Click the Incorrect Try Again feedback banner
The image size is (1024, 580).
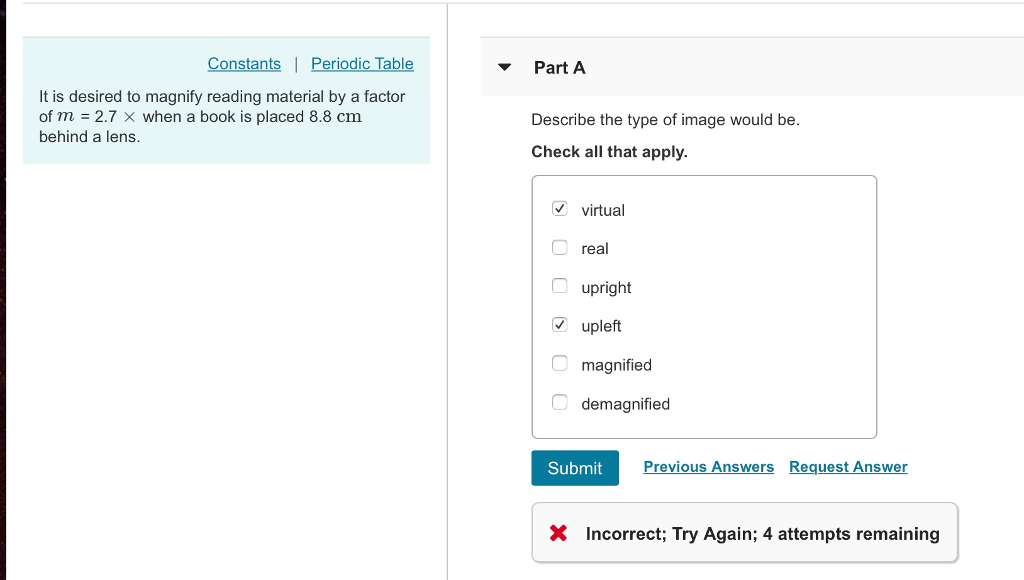[x=744, y=532]
